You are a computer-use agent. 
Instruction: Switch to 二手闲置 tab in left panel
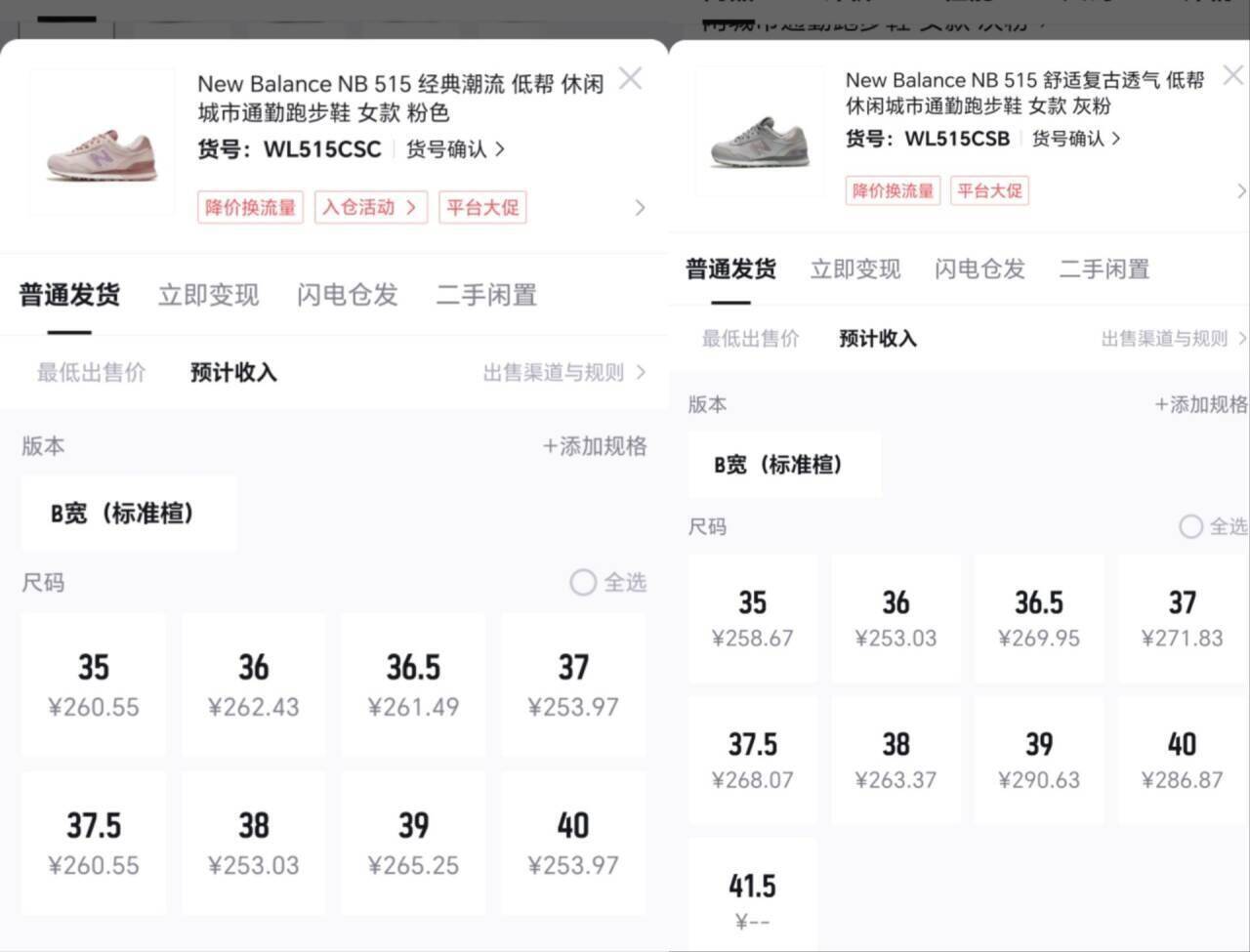(486, 295)
